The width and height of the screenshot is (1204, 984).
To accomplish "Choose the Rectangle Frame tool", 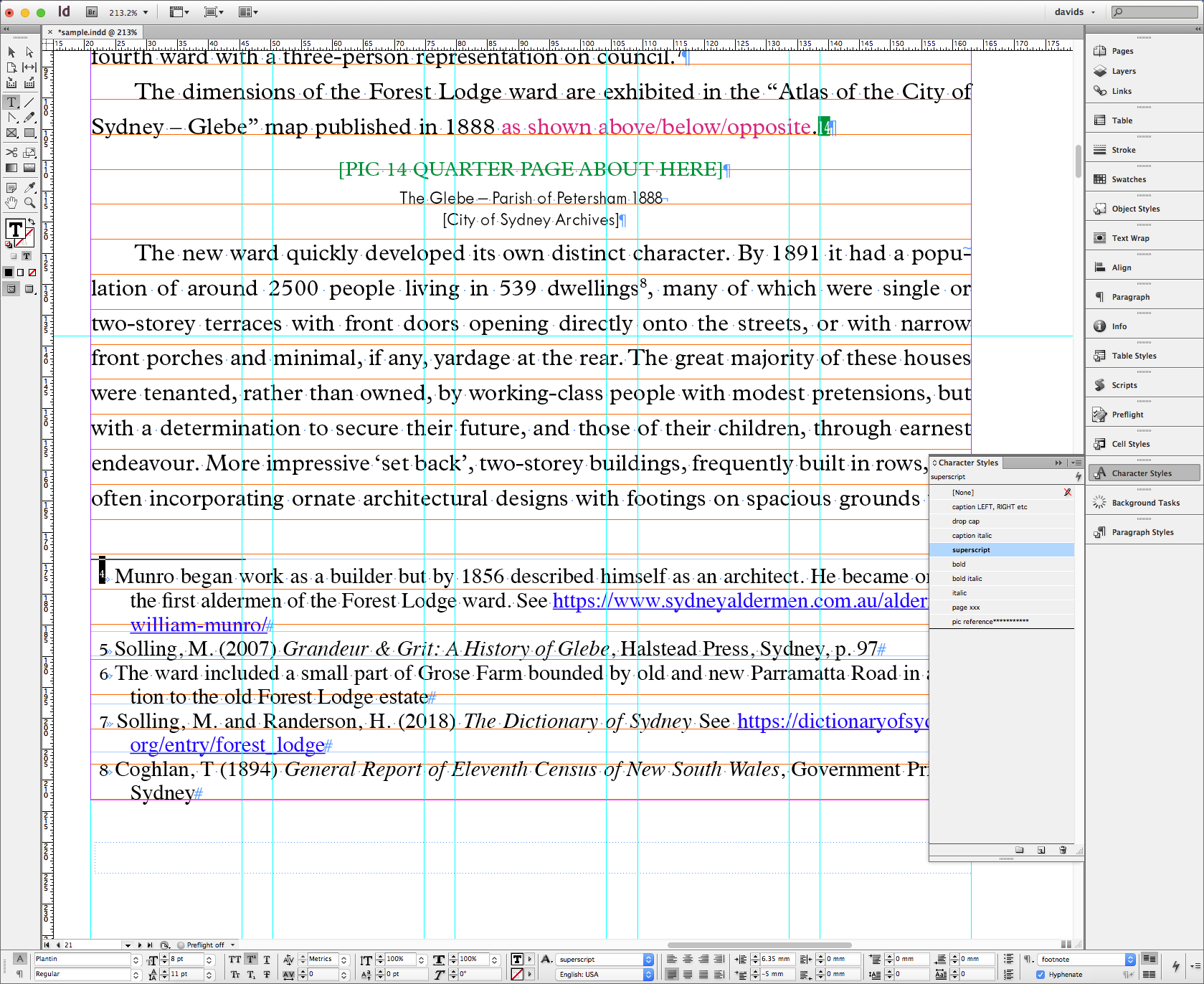I will tap(11, 133).
